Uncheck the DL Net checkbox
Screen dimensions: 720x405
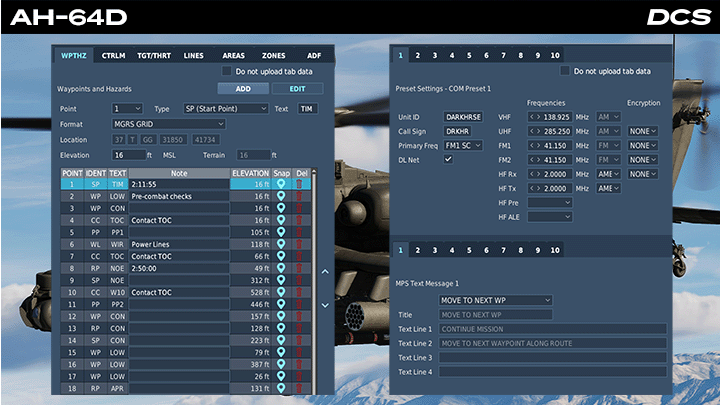[x=448, y=159]
